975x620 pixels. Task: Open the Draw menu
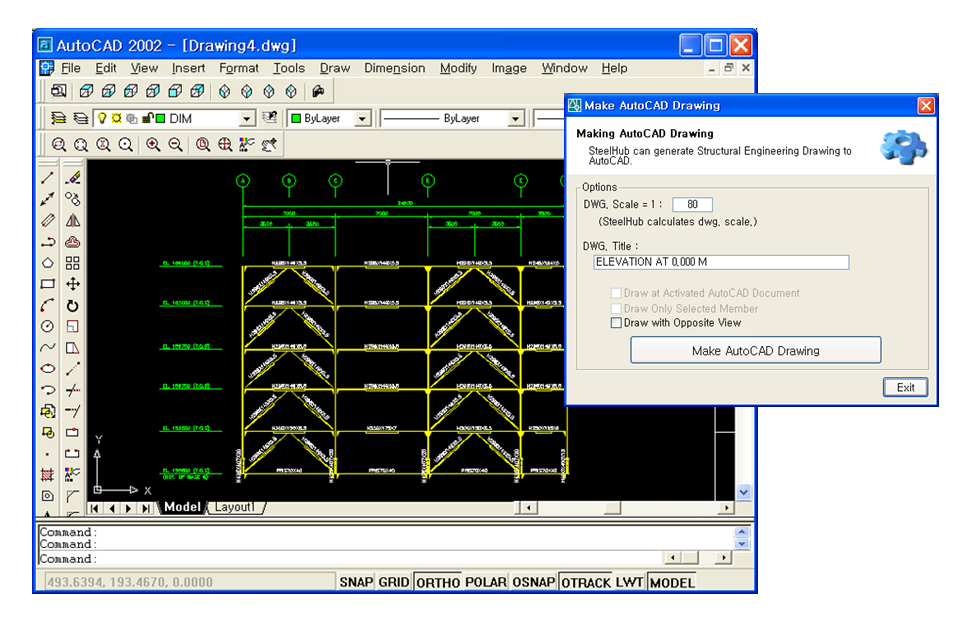(335, 68)
